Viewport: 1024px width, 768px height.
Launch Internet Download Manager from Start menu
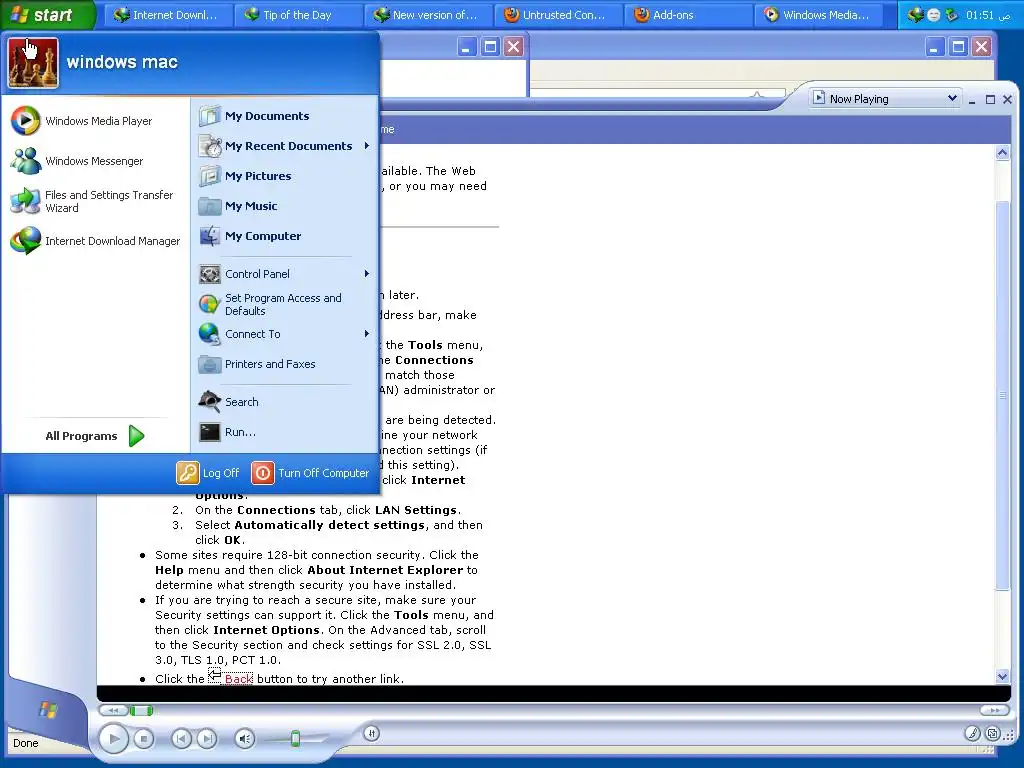(95, 241)
